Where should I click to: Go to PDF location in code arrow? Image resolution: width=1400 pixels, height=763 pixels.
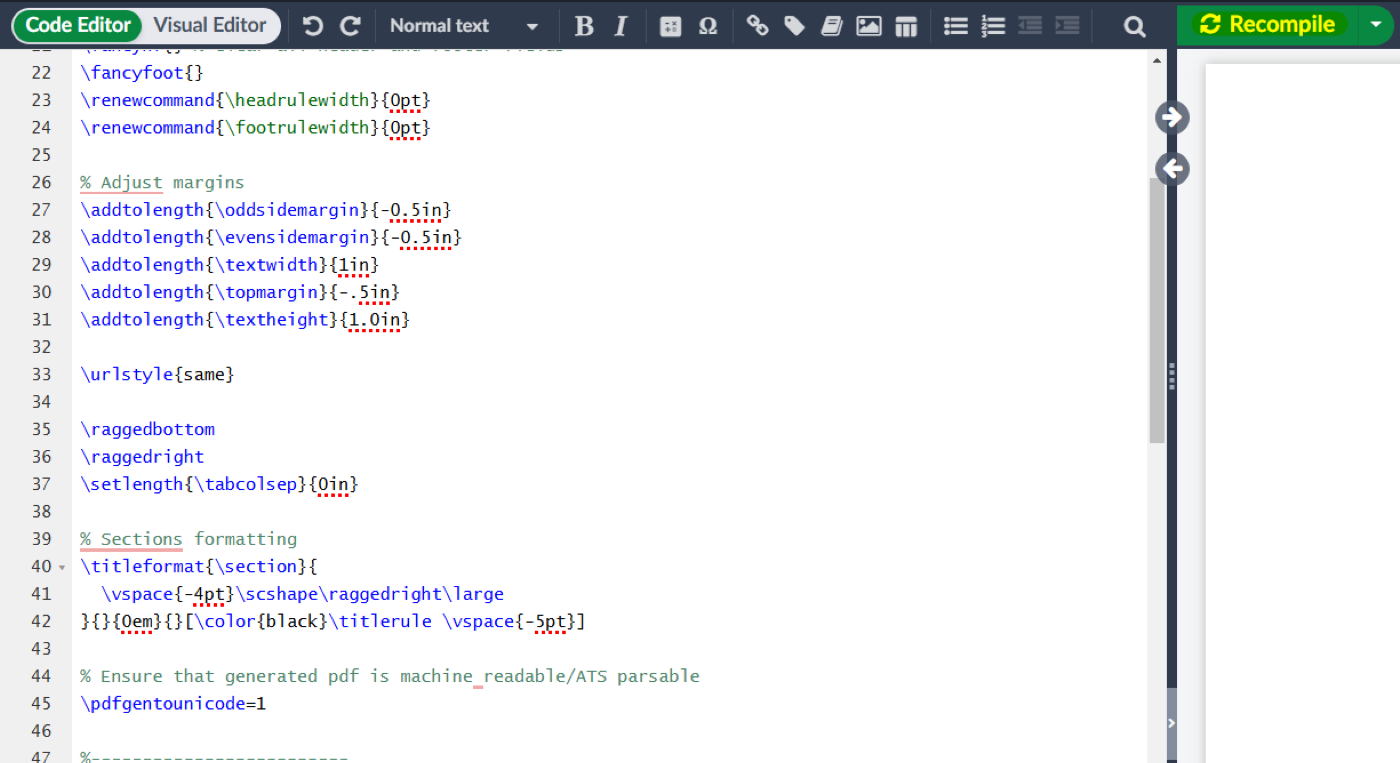tap(1172, 169)
